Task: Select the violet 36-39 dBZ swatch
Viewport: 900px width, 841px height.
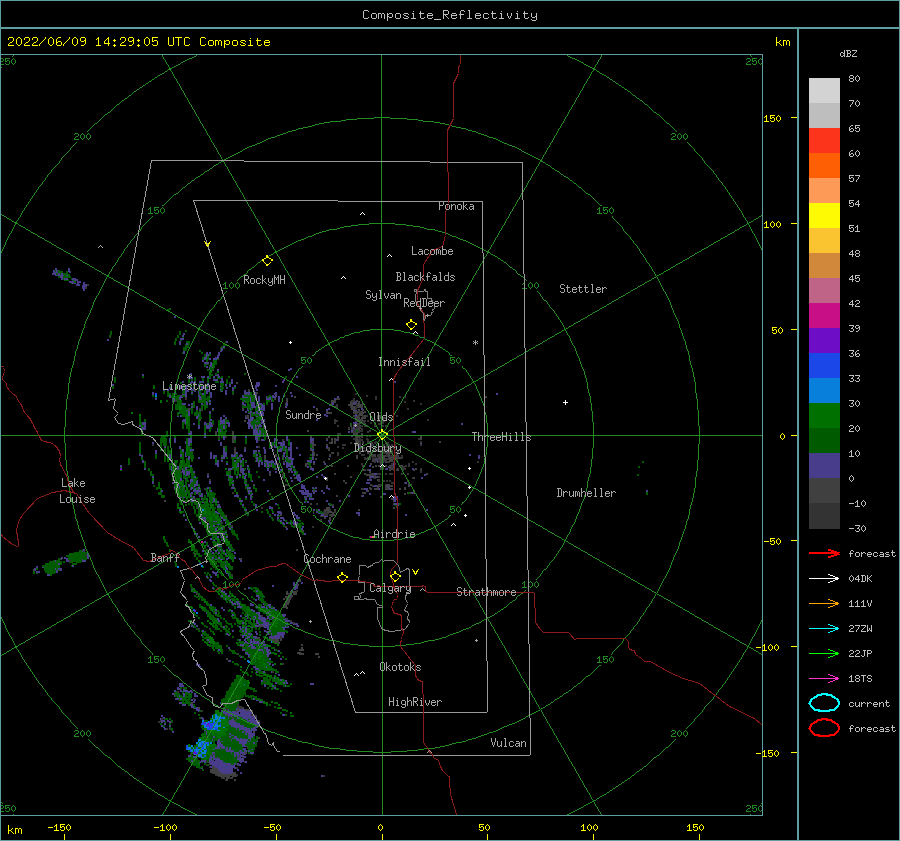Action: pos(824,340)
